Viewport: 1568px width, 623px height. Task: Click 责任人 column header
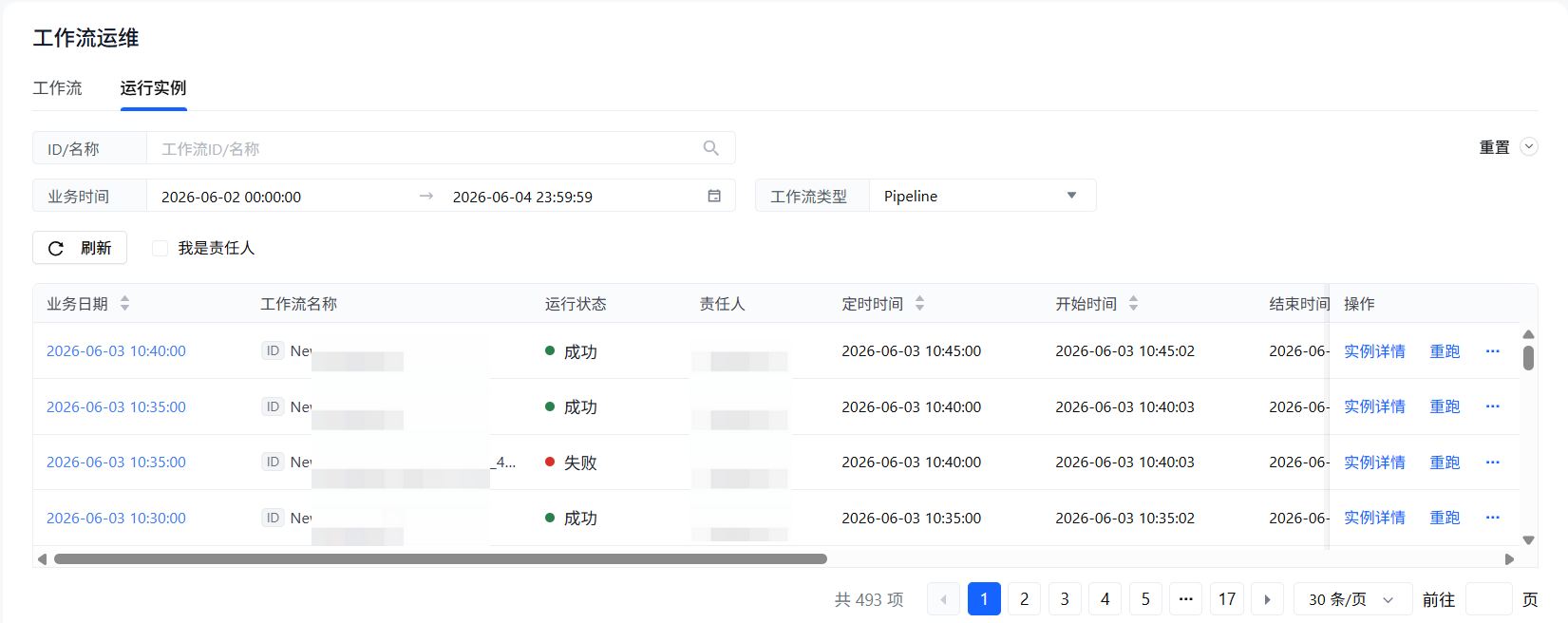coord(723,304)
